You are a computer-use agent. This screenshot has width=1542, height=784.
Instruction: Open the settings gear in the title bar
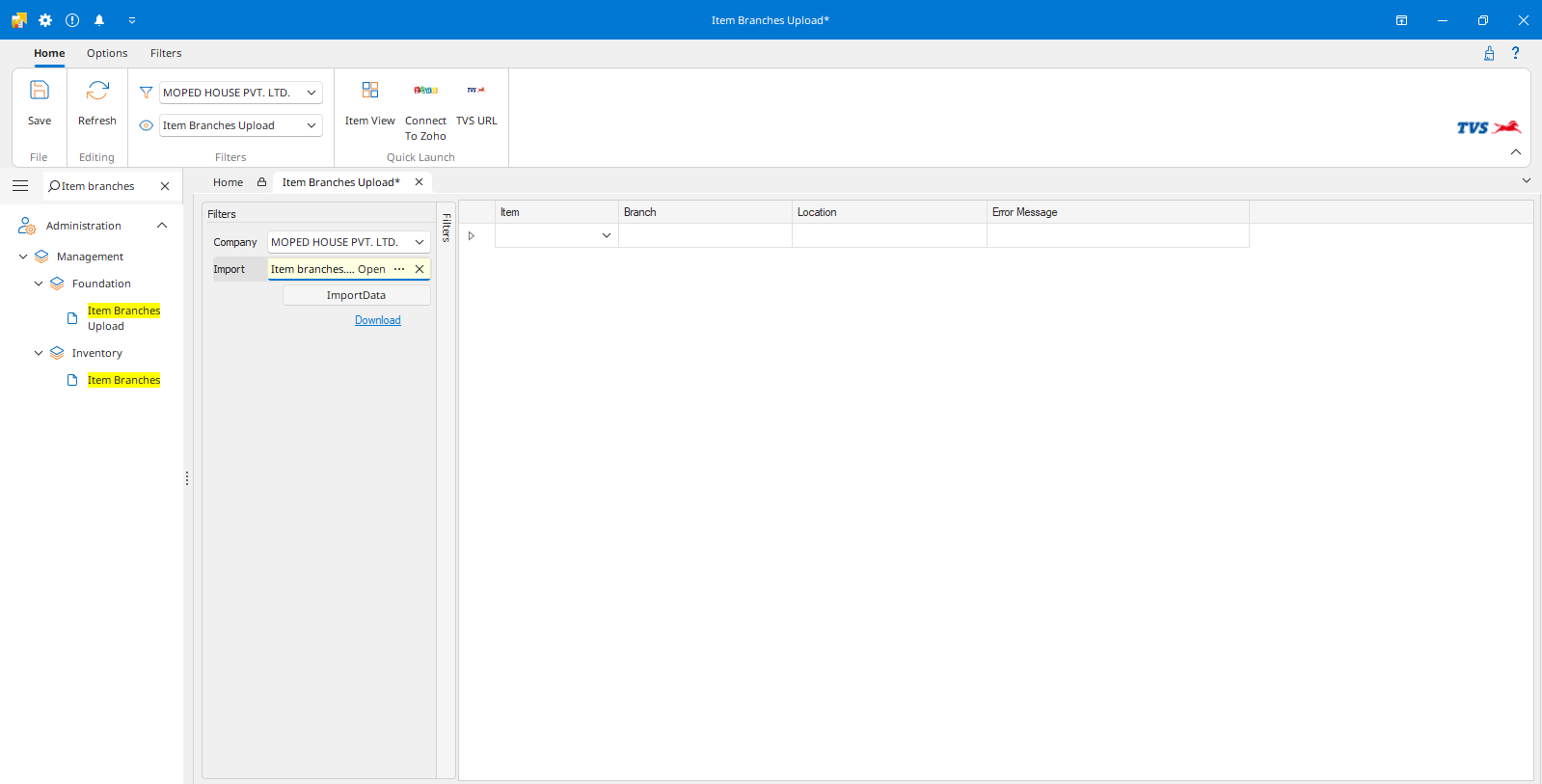[45, 20]
